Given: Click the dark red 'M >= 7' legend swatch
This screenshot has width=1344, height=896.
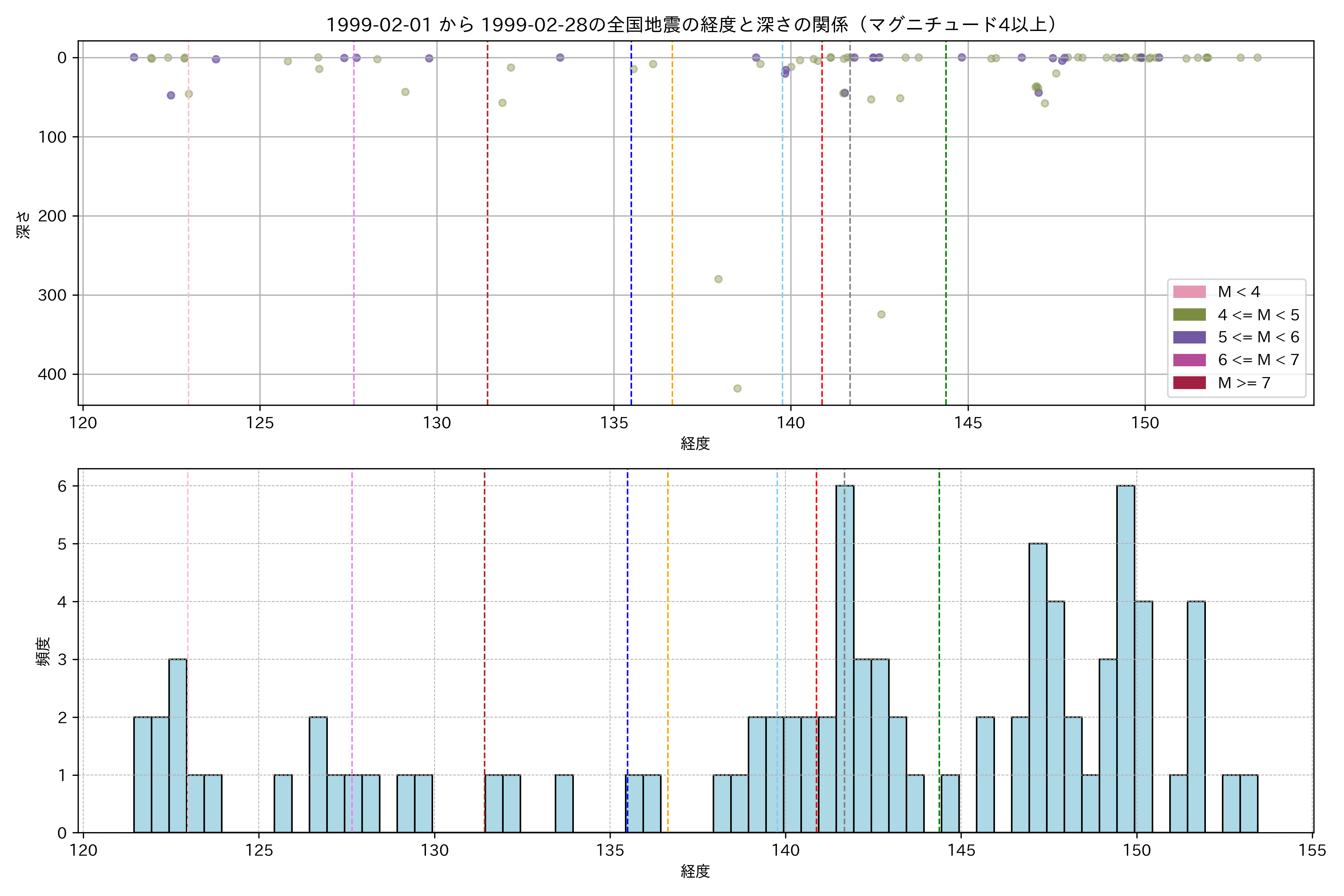Looking at the screenshot, I should pos(1189,383).
